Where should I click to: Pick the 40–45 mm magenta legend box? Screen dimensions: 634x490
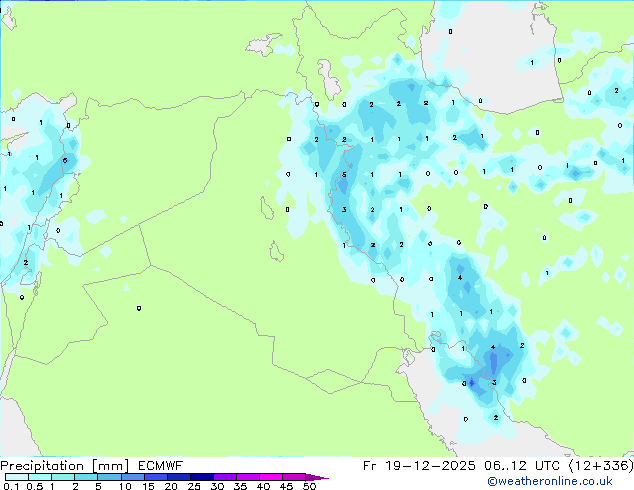point(271,477)
